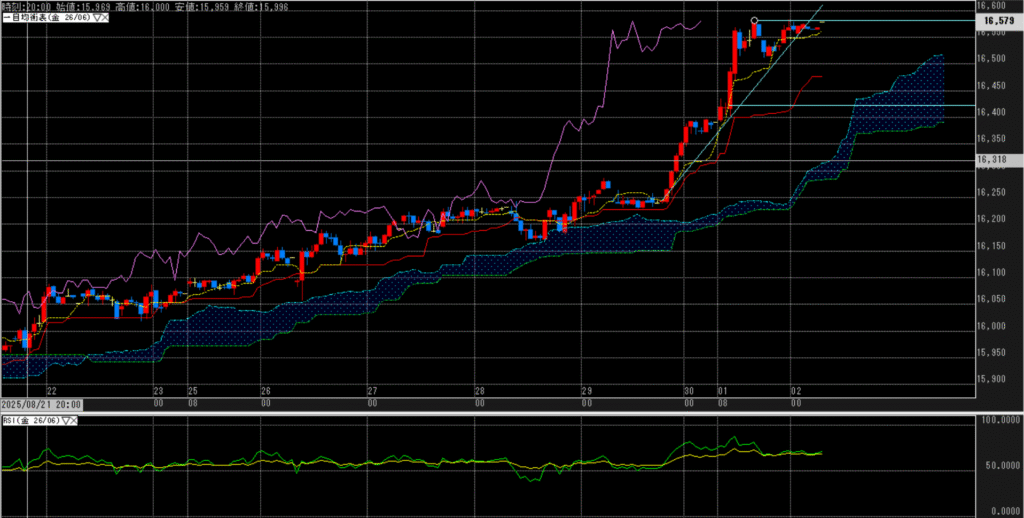Click the current price tag 16,579
Image resolution: width=1024 pixels, height=518 pixels.
(x=994, y=20)
